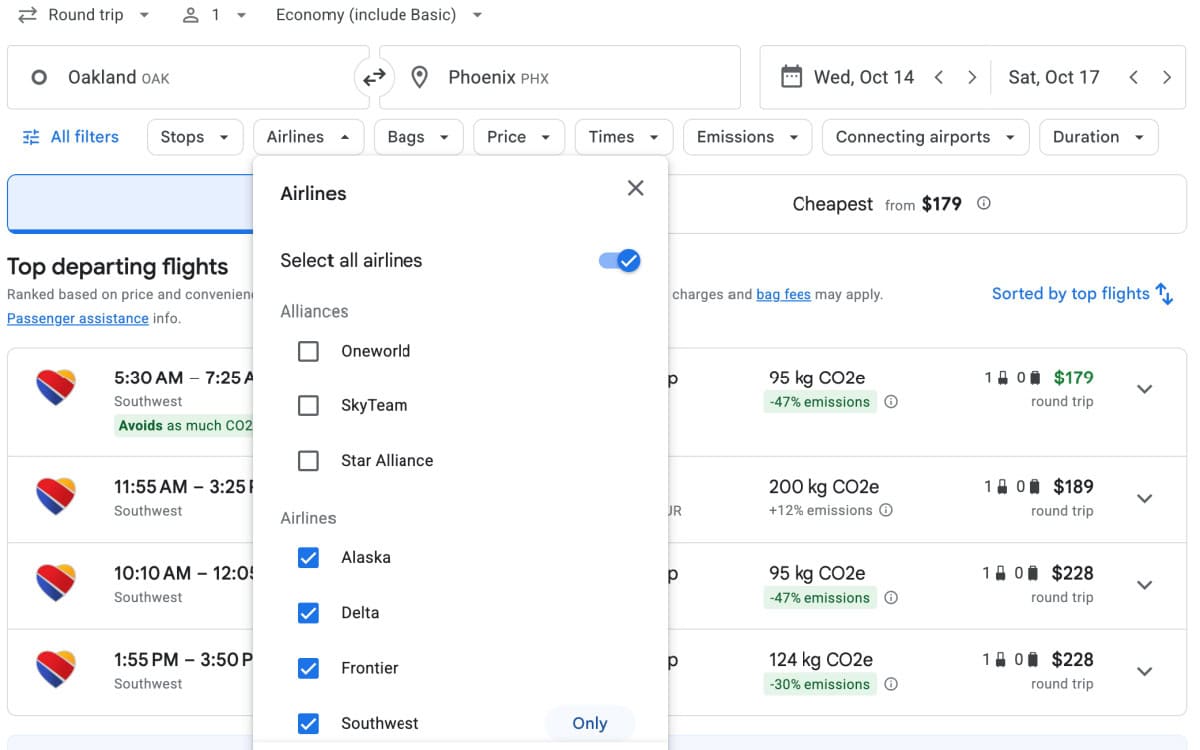Viewport: 1200px width, 750px height.
Task: Click the 200 kg CO2e value
Action: [x=824, y=487]
